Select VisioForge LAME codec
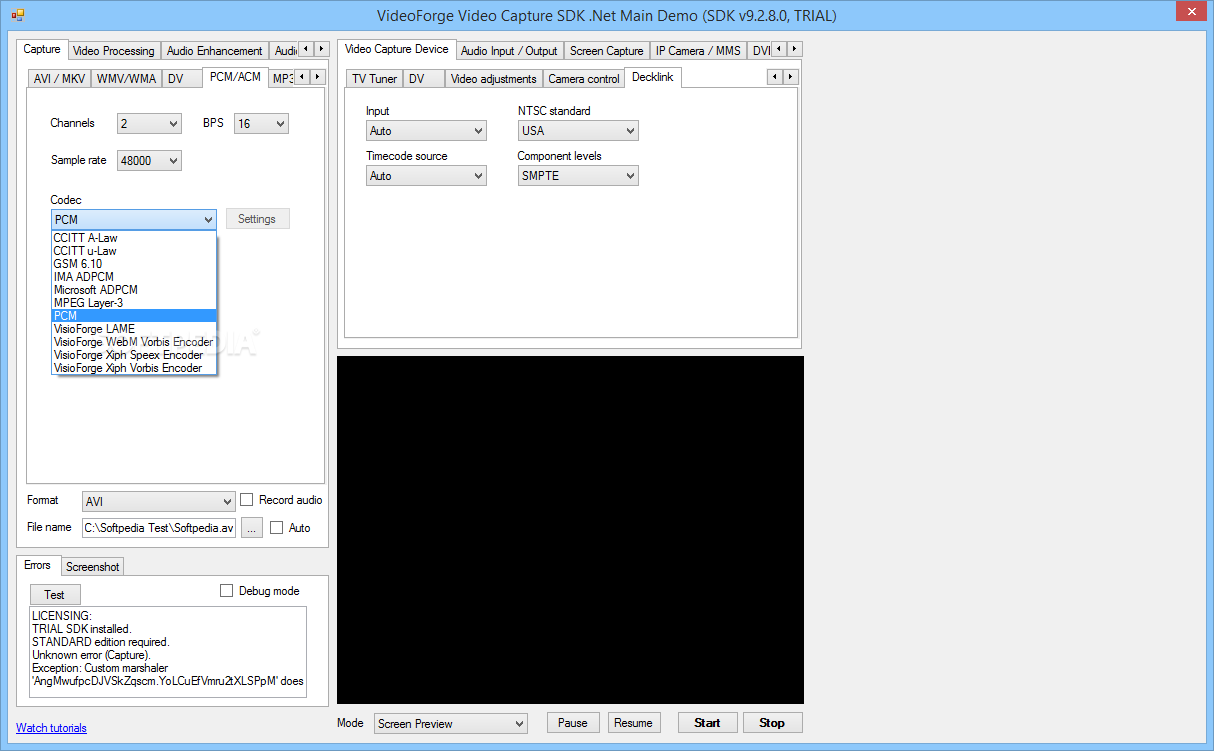 [134, 329]
